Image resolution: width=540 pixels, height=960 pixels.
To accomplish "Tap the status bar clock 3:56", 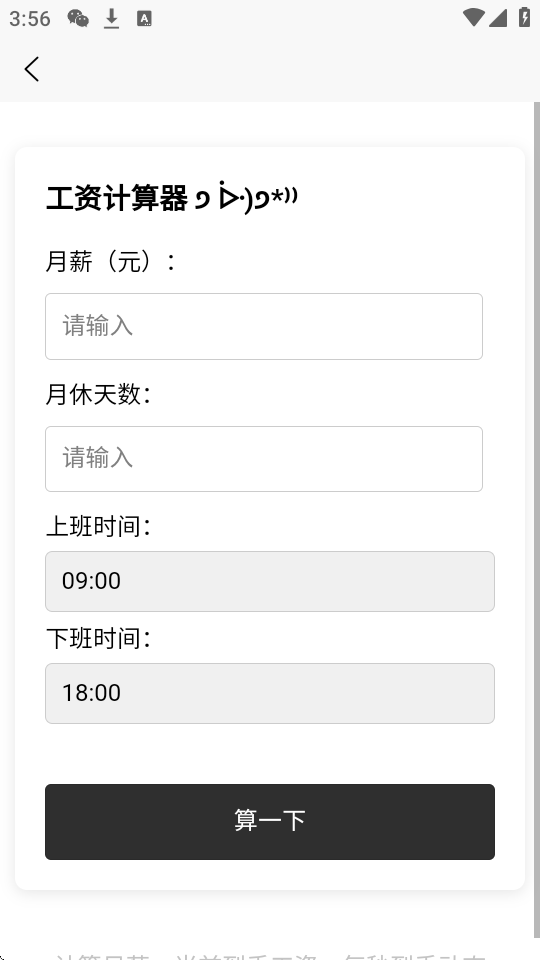I will click(29, 19).
